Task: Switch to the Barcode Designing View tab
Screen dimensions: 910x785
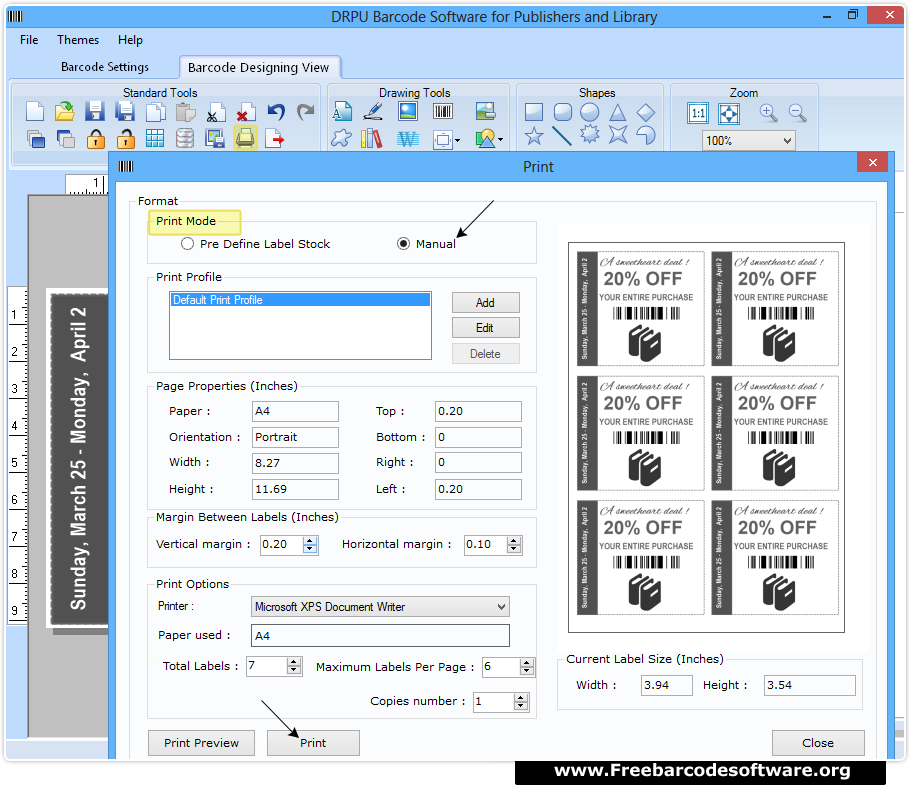Action: 258,67
